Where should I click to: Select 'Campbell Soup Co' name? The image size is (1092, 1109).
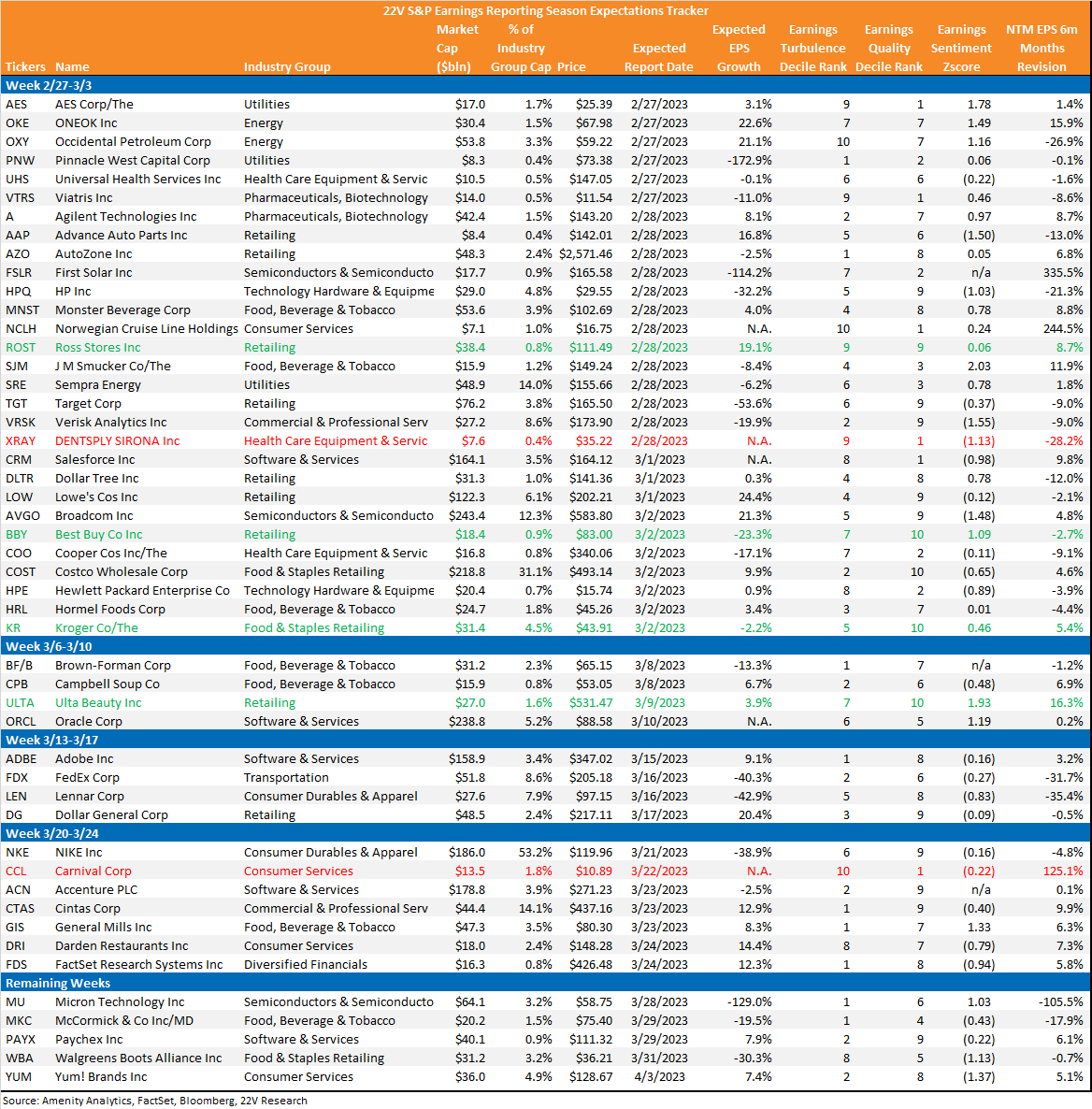[108, 684]
